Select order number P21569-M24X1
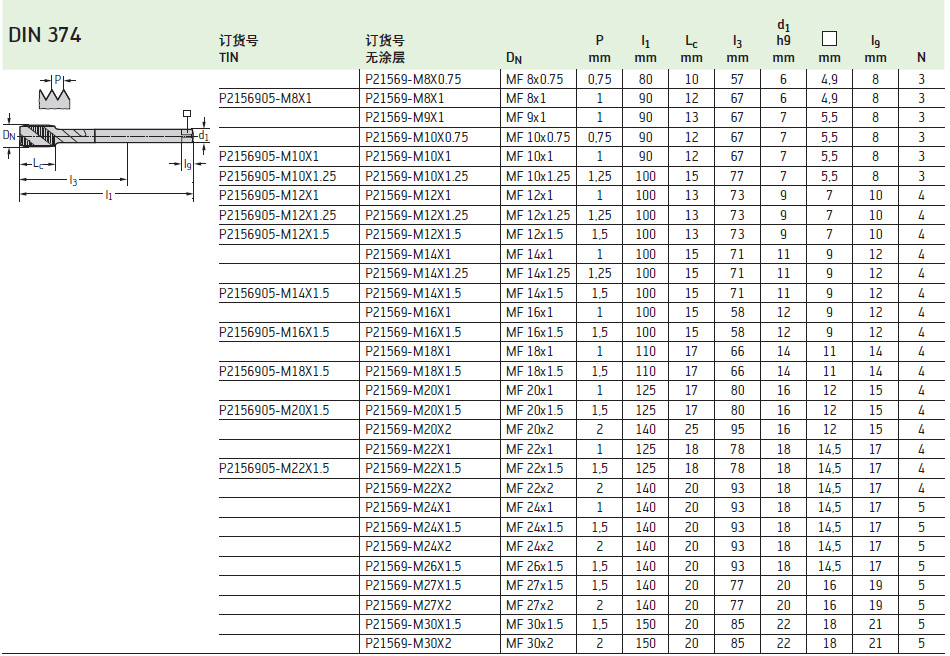Viewport: 950px width, 656px height. pyautogui.click(x=408, y=508)
